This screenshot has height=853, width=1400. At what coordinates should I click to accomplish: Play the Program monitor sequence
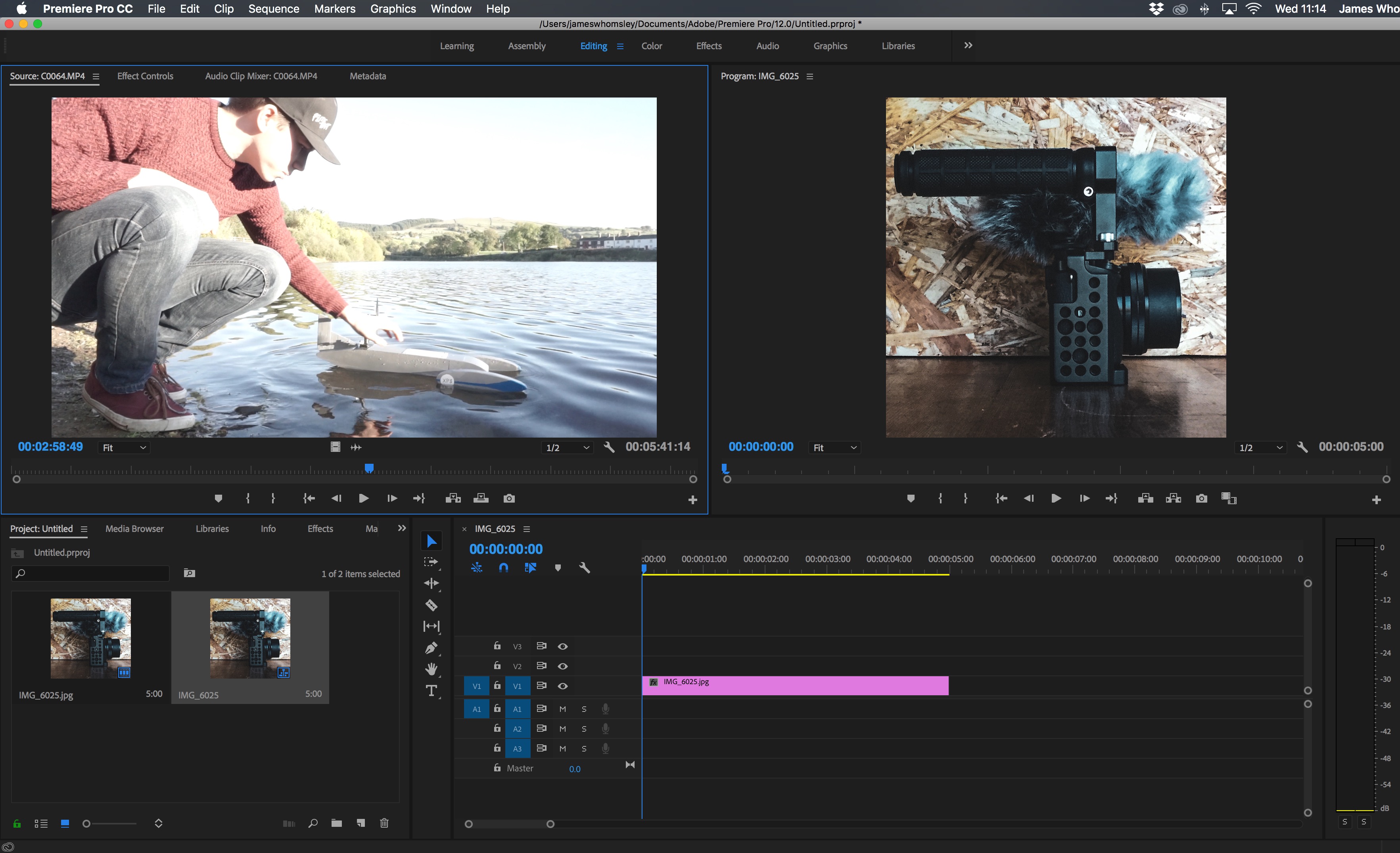1056,498
